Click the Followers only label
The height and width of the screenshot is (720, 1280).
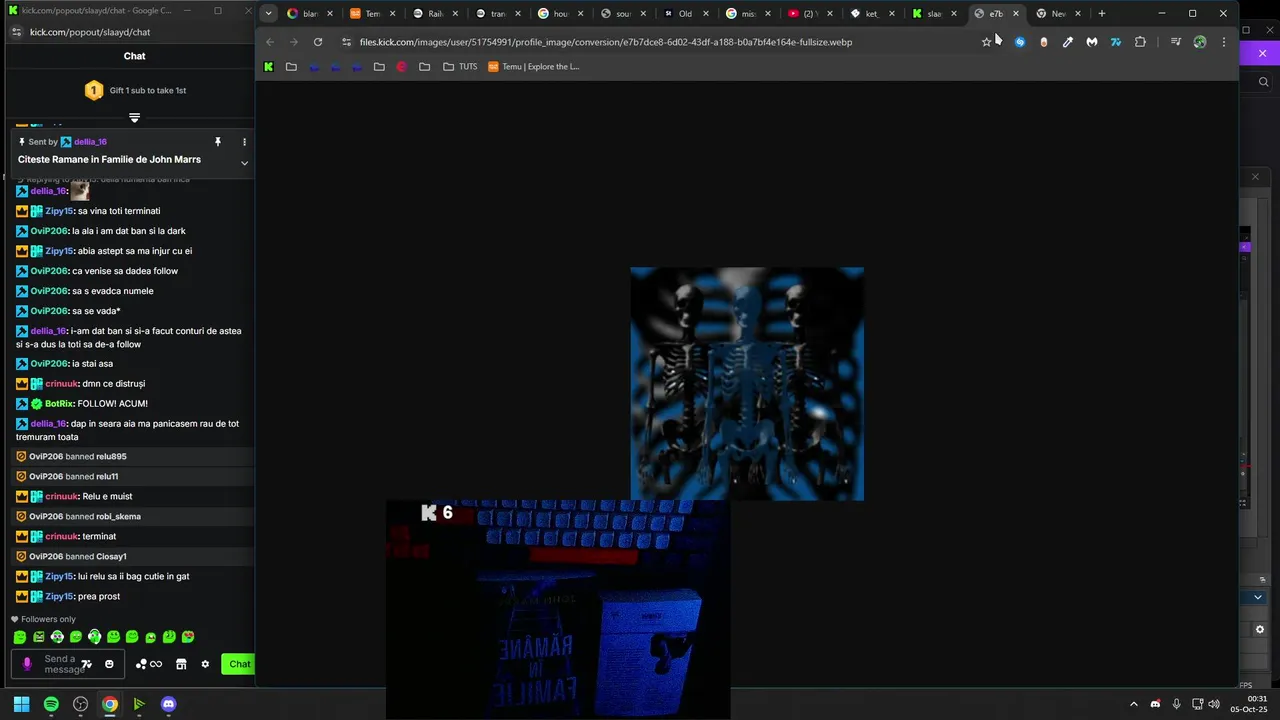click(x=48, y=619)
